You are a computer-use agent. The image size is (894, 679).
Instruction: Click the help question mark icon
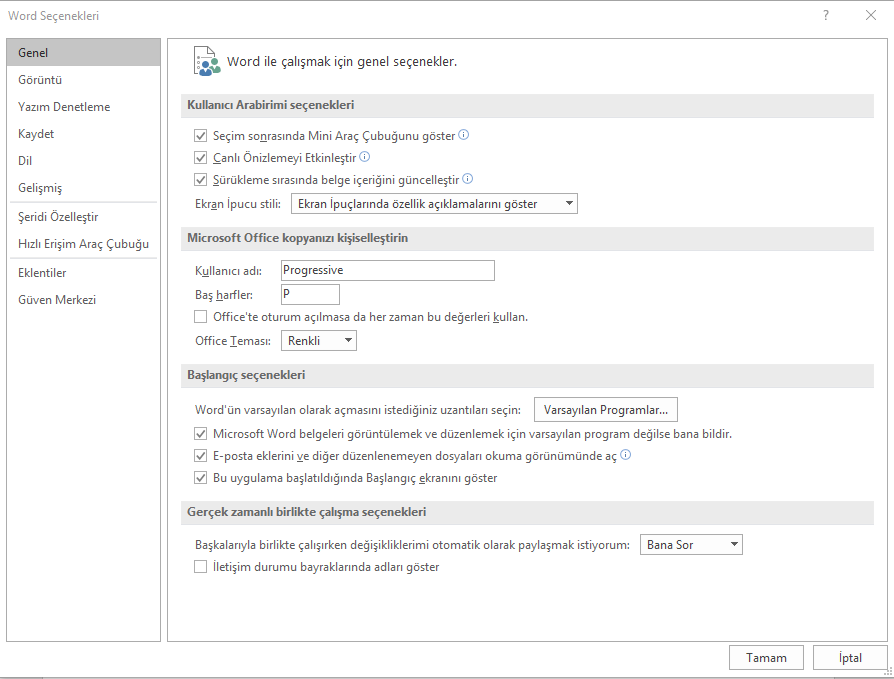click(826, 16)
